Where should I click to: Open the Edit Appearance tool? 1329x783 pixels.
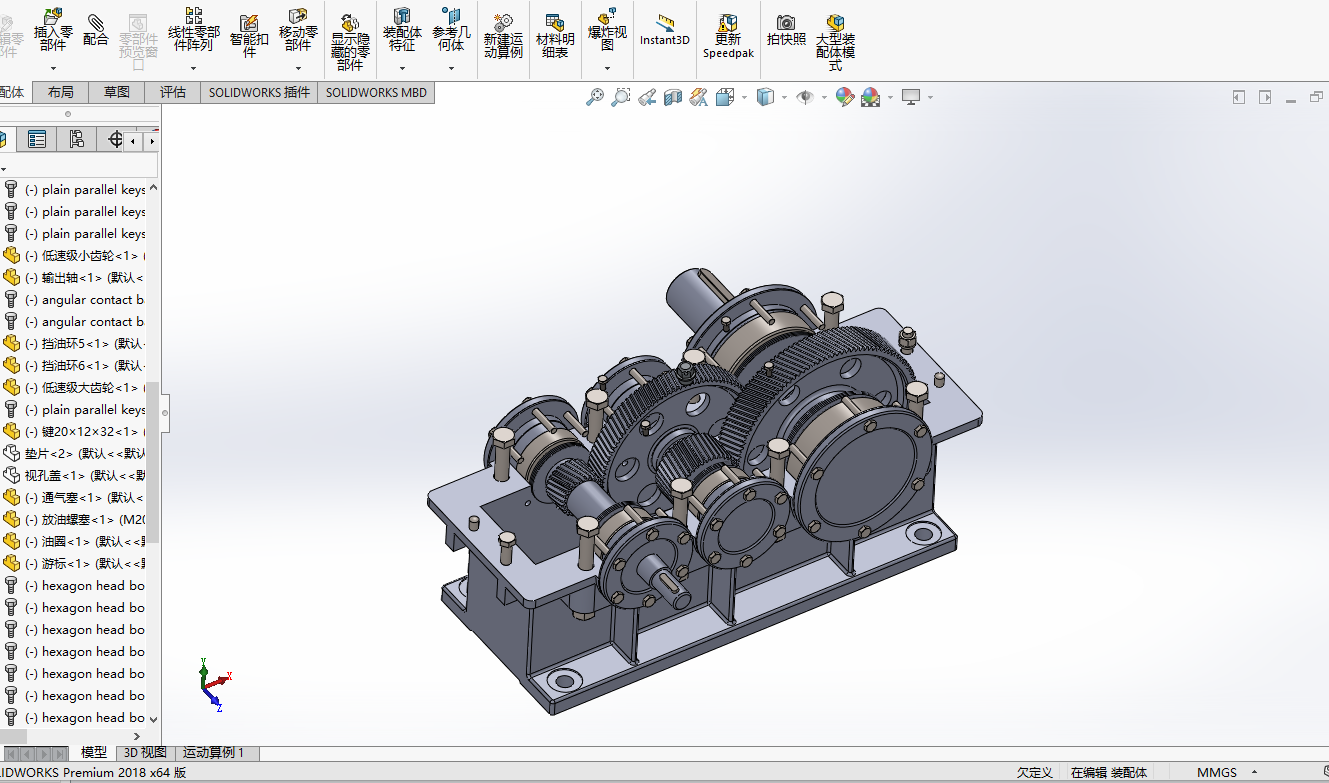click(x=845, y=97)
